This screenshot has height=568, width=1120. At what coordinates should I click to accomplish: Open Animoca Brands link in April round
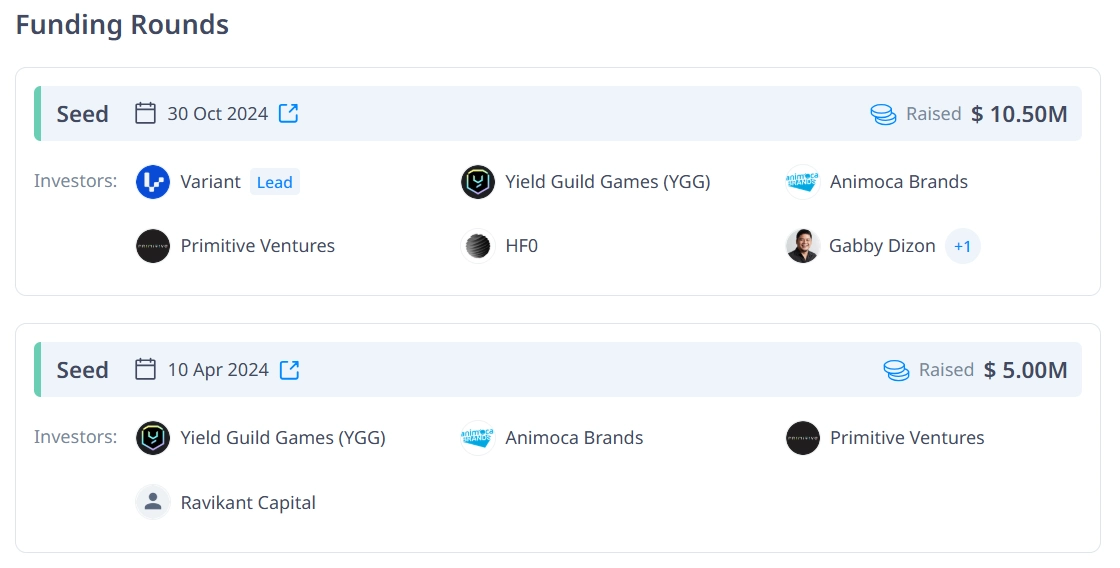click(574, 438)
